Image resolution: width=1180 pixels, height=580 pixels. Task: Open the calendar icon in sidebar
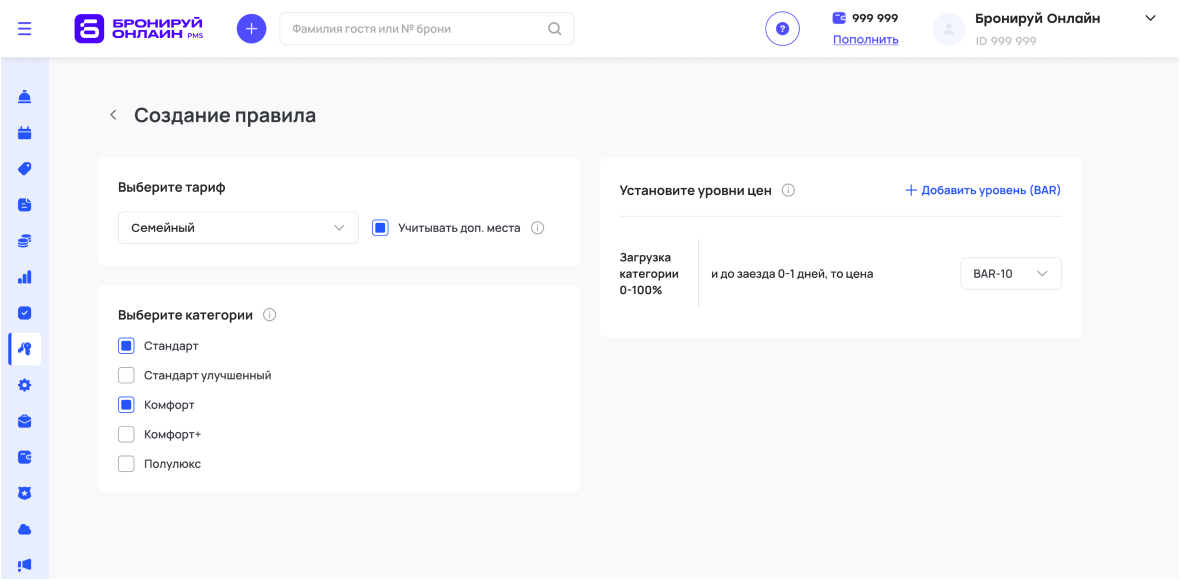(x=25, y=133)
